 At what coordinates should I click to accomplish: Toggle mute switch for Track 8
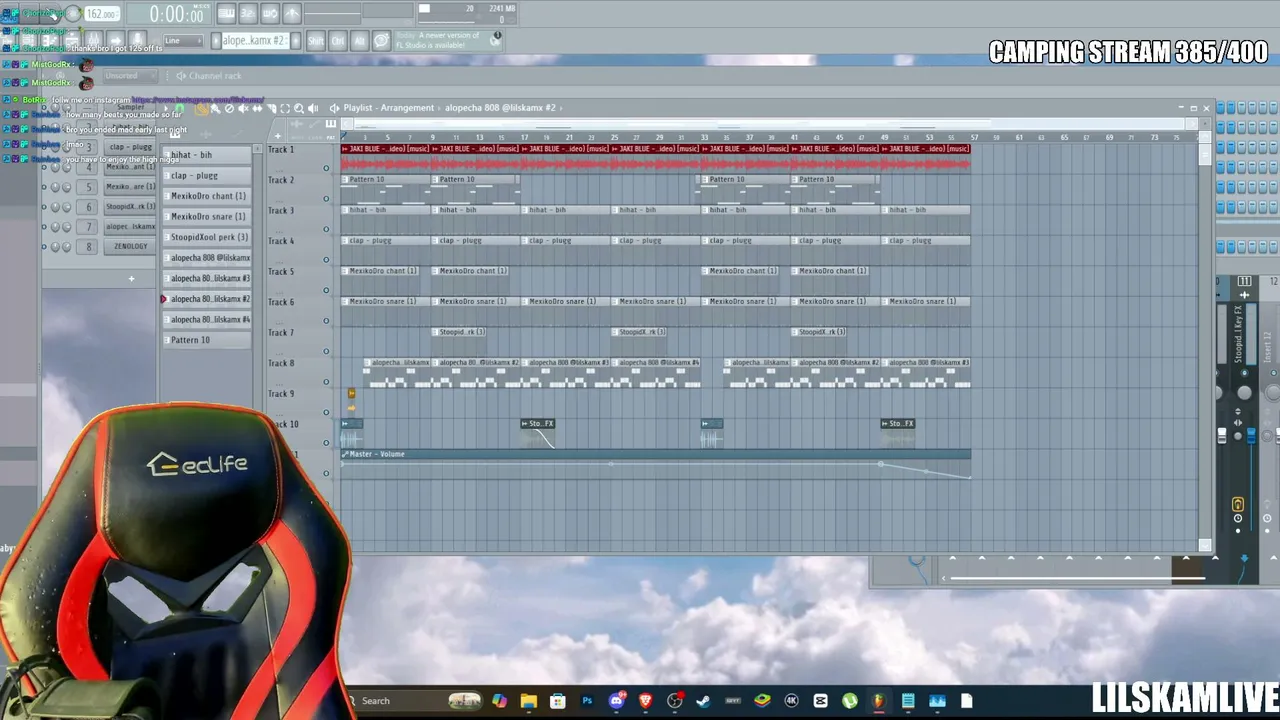[326, 382]
